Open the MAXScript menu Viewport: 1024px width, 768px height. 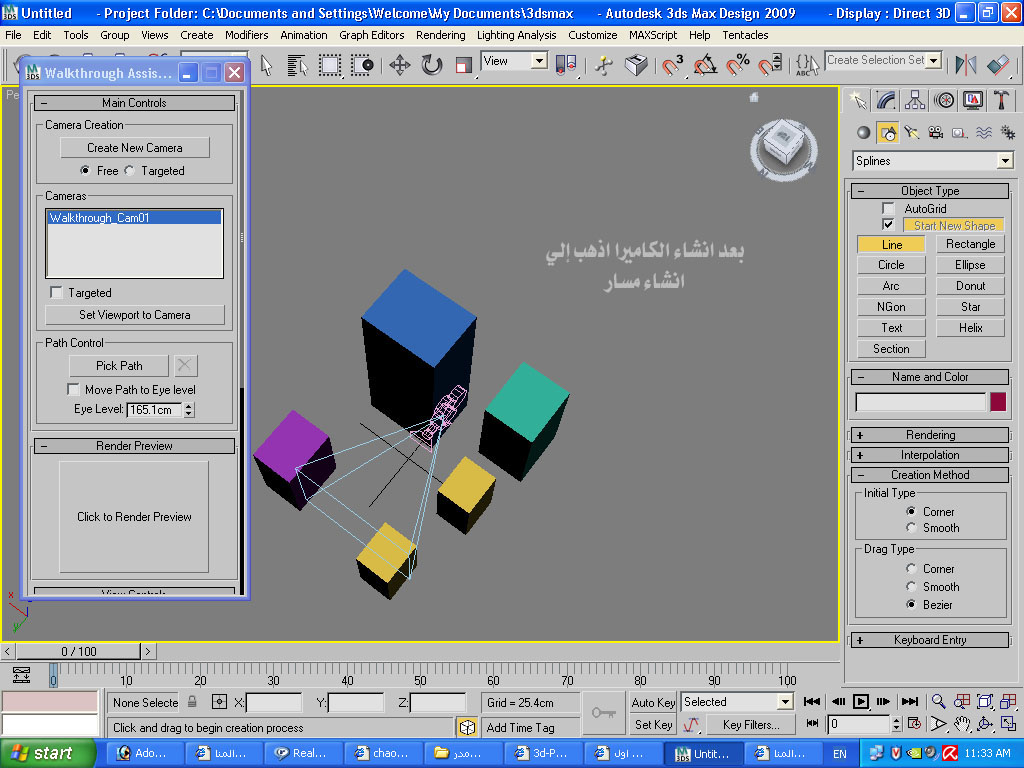(x=653, y=35)
